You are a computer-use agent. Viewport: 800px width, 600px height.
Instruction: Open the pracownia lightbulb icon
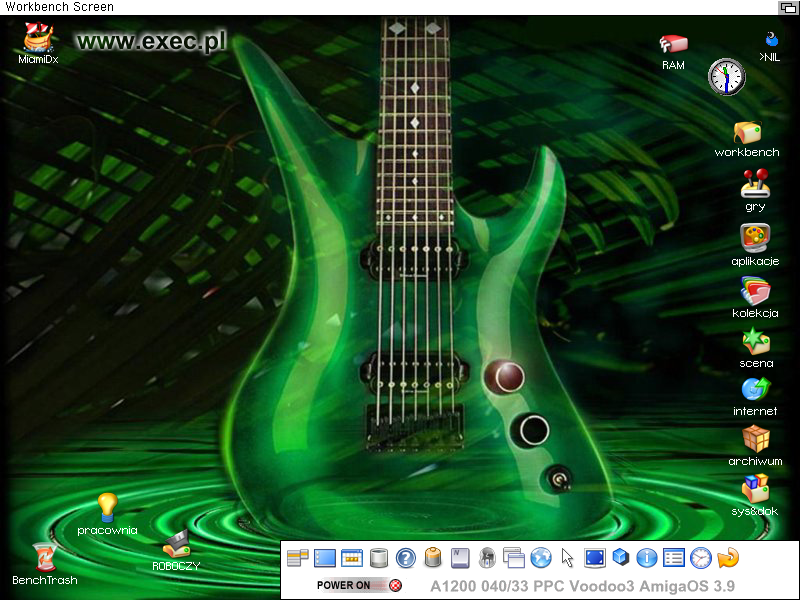107,507
